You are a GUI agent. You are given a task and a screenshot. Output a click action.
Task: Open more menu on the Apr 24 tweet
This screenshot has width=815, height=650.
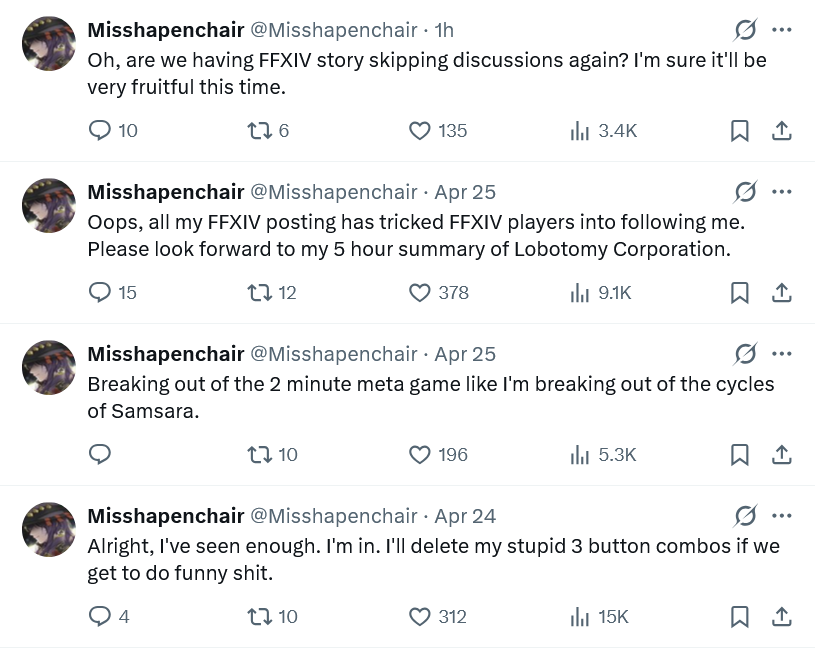click(x=782, y=516)
